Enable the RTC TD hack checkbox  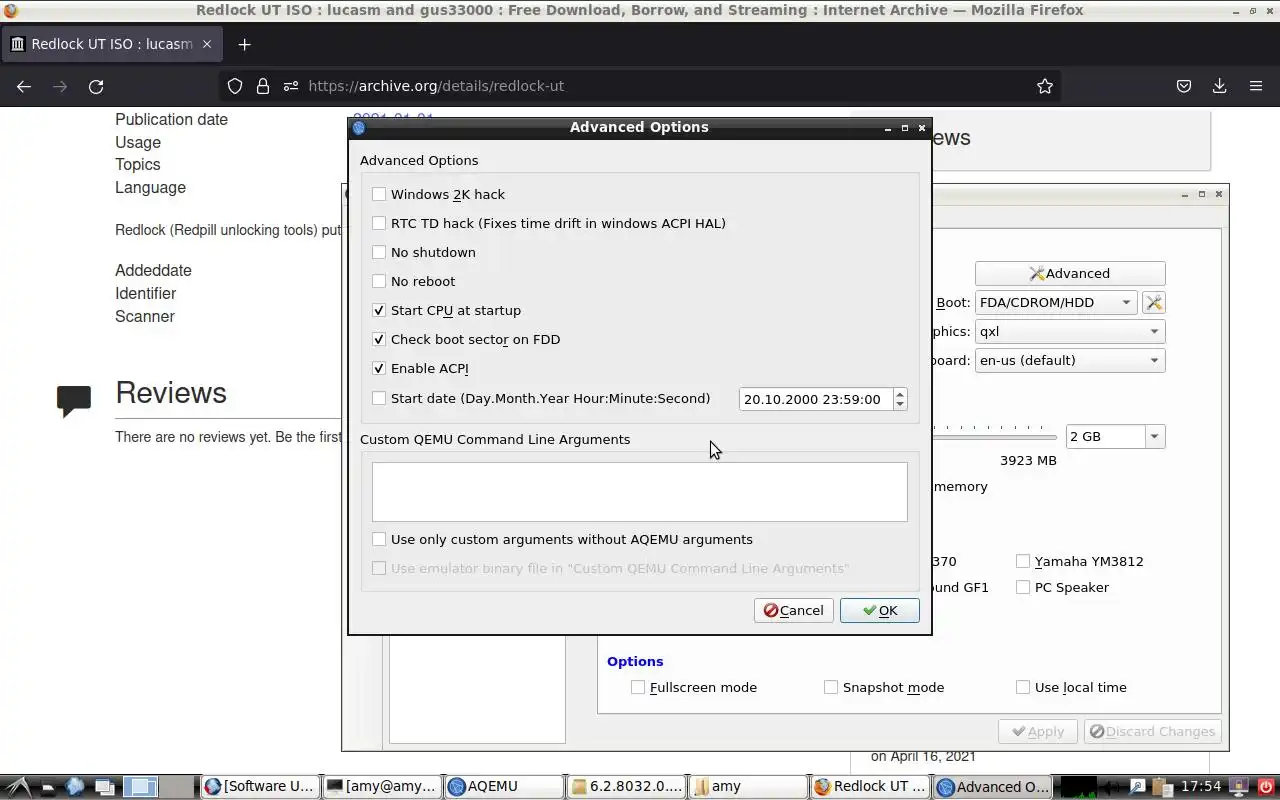379,223
